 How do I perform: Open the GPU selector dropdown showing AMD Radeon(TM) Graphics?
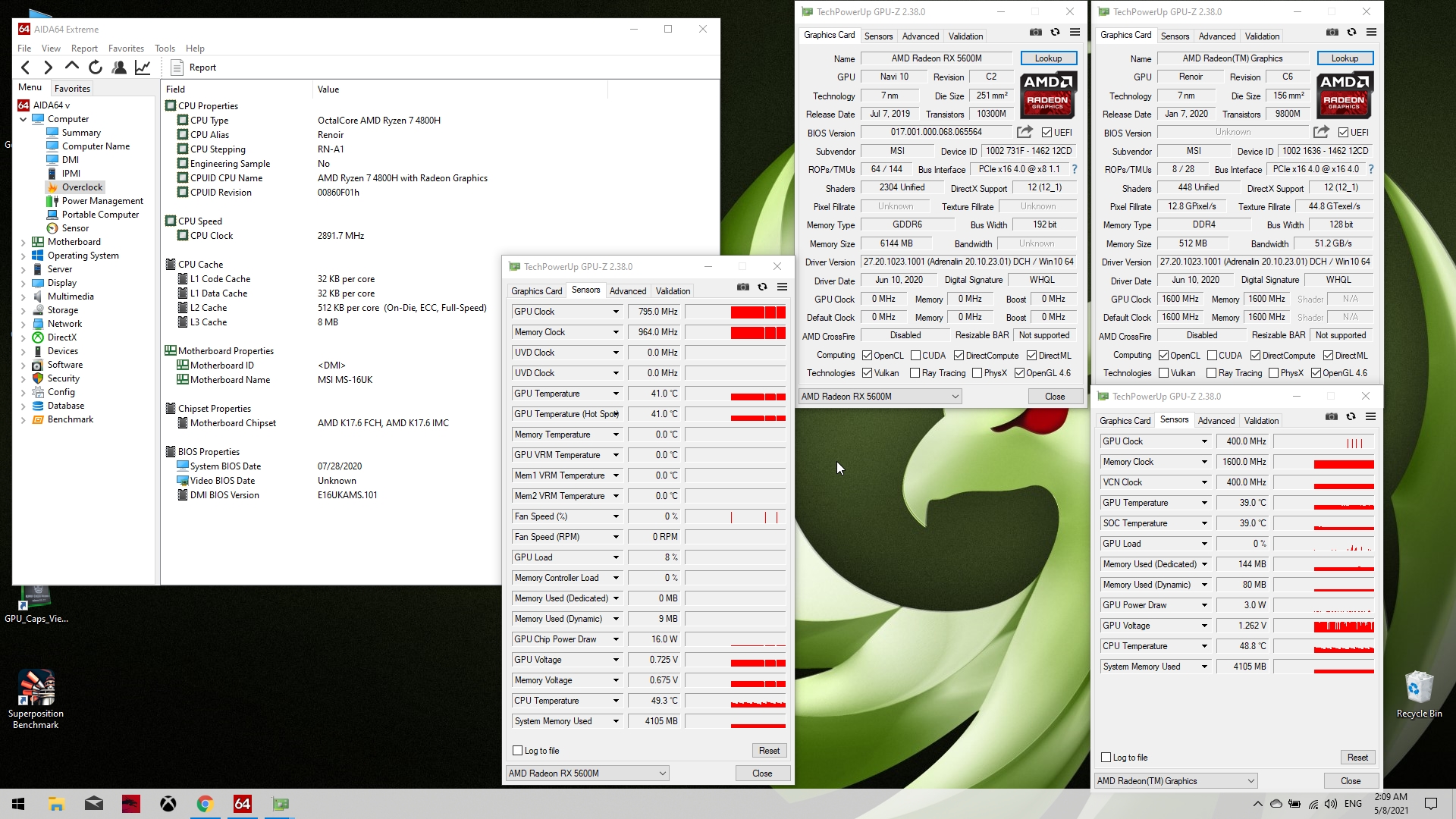point(1175,781)
